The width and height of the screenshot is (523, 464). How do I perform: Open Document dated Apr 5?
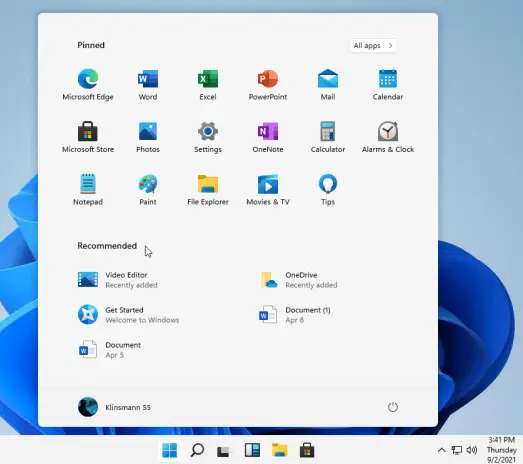click(x=110, y=350)
